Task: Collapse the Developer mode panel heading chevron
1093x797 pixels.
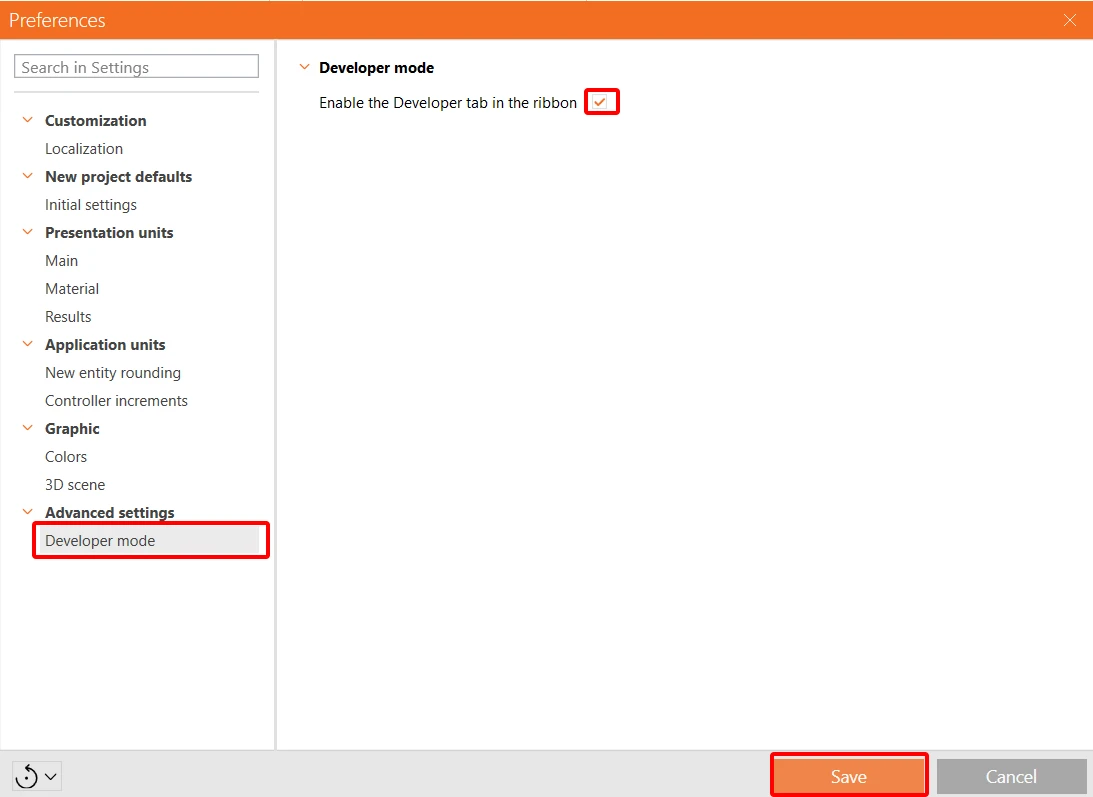Action: click(x=305, y=67)
